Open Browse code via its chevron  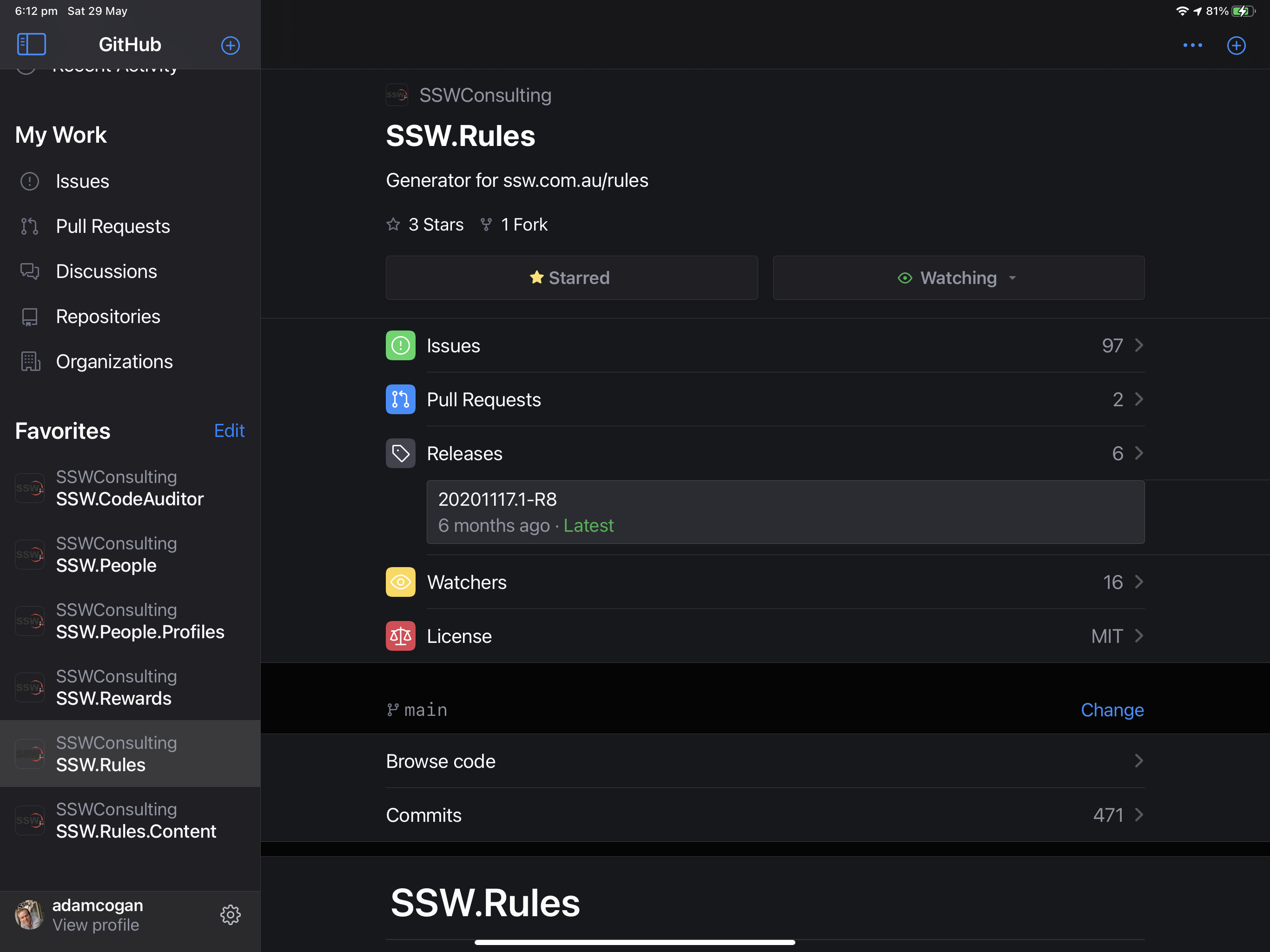pos(1139,761)
